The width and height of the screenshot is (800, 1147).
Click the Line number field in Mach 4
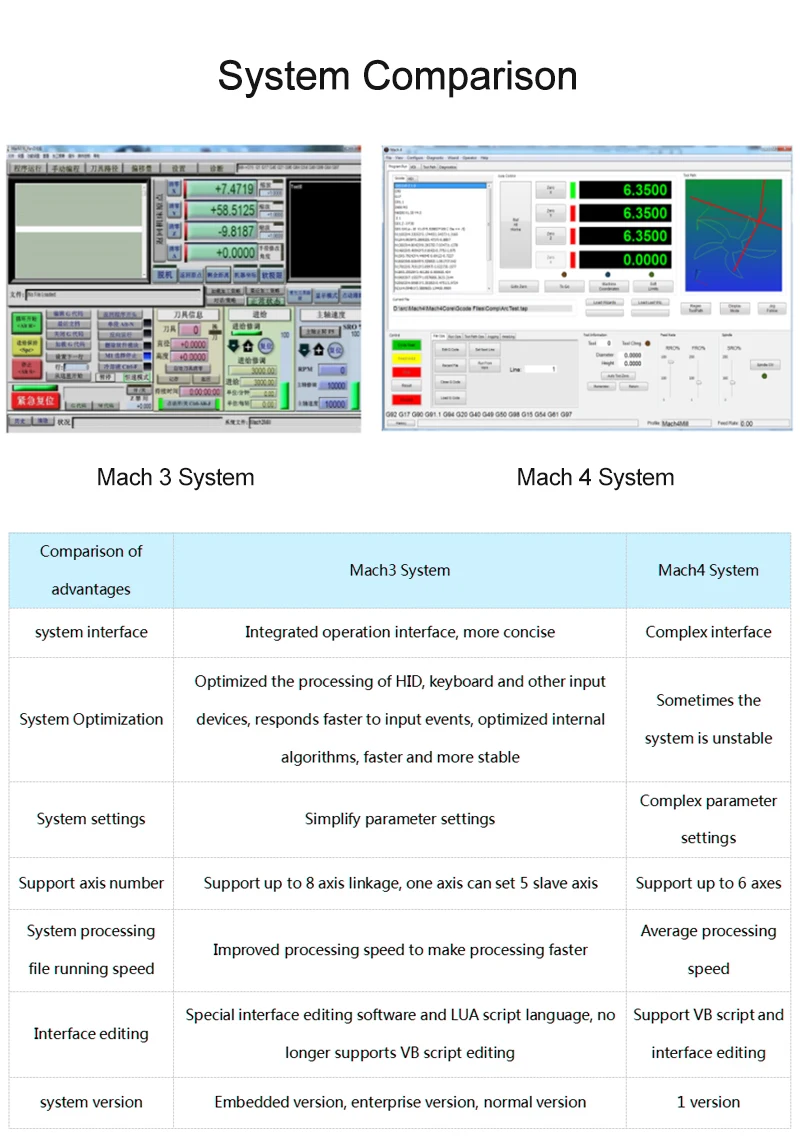click(x=541, y=369)
